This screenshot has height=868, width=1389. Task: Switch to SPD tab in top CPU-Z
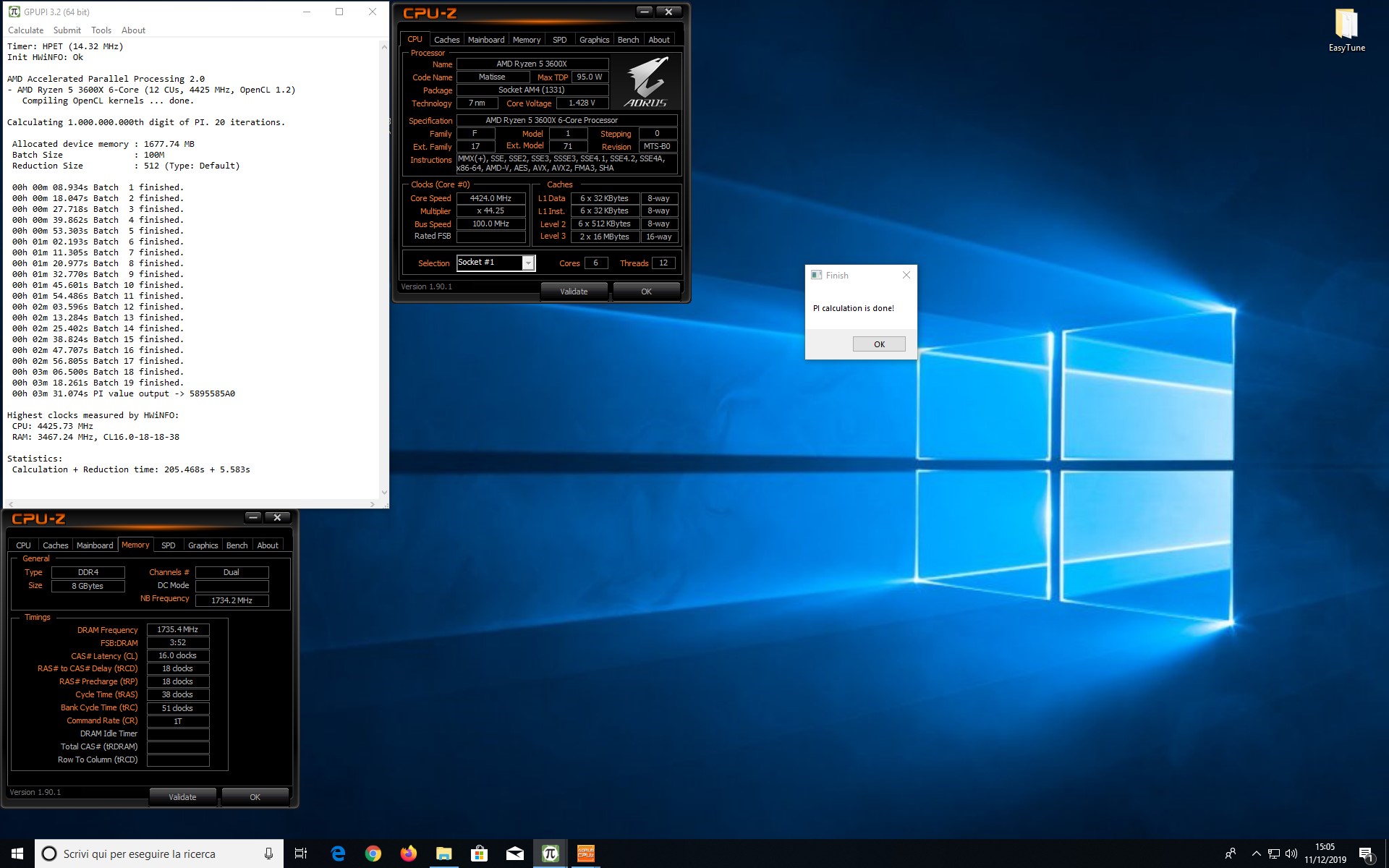(560, 40)
